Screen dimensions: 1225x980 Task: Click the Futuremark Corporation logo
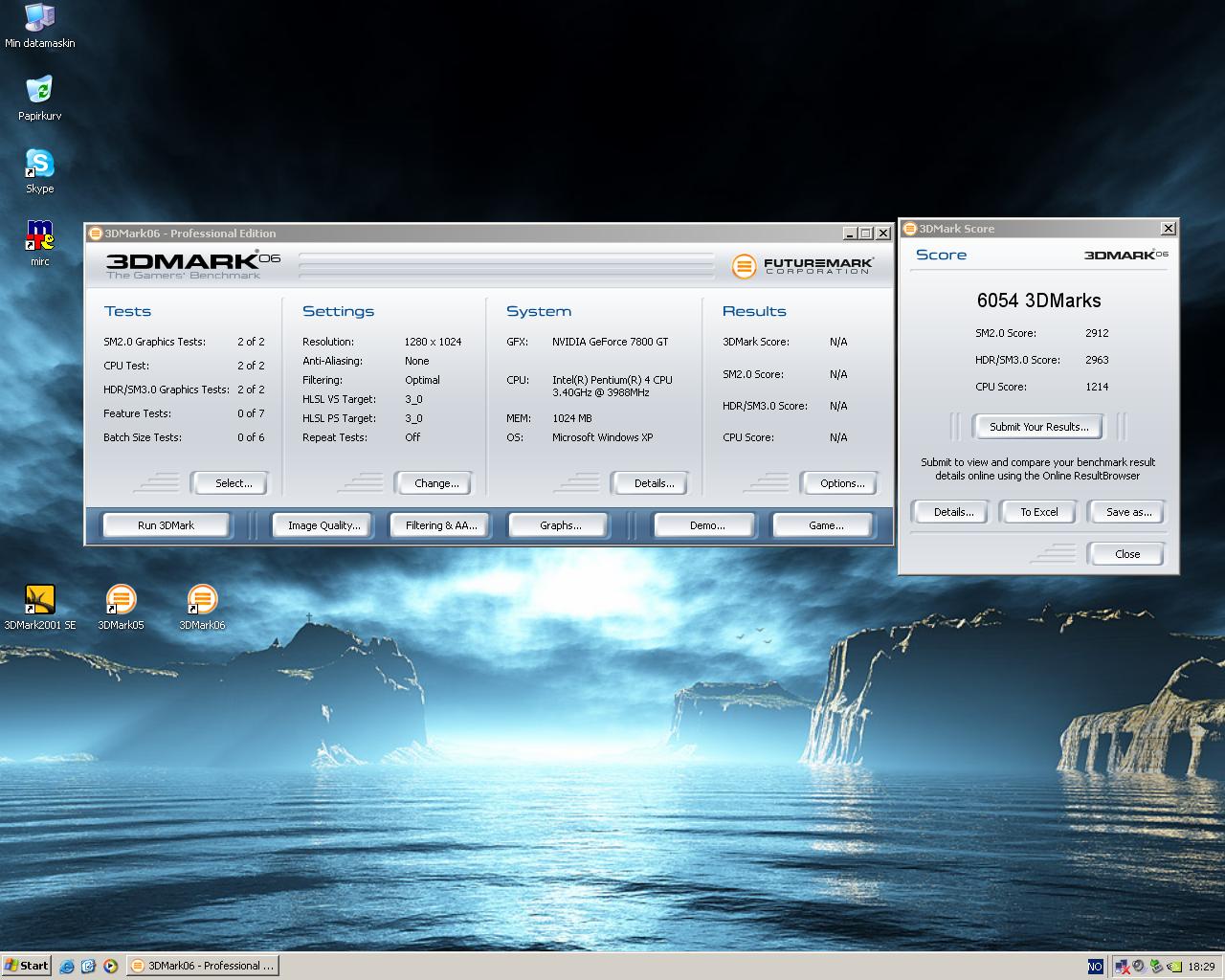pos(802,265)
